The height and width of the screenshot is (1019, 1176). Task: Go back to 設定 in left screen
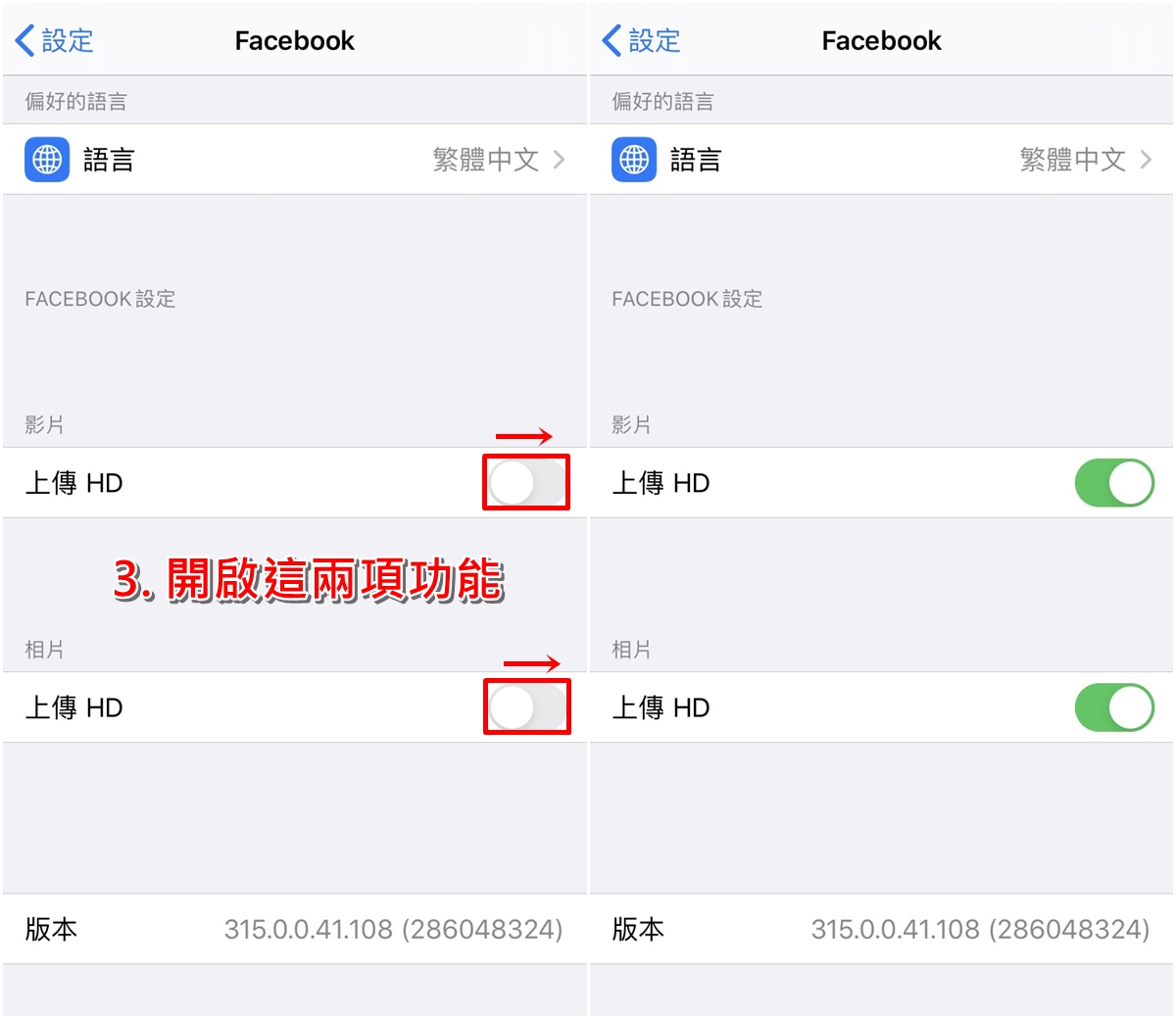[55, 40]
